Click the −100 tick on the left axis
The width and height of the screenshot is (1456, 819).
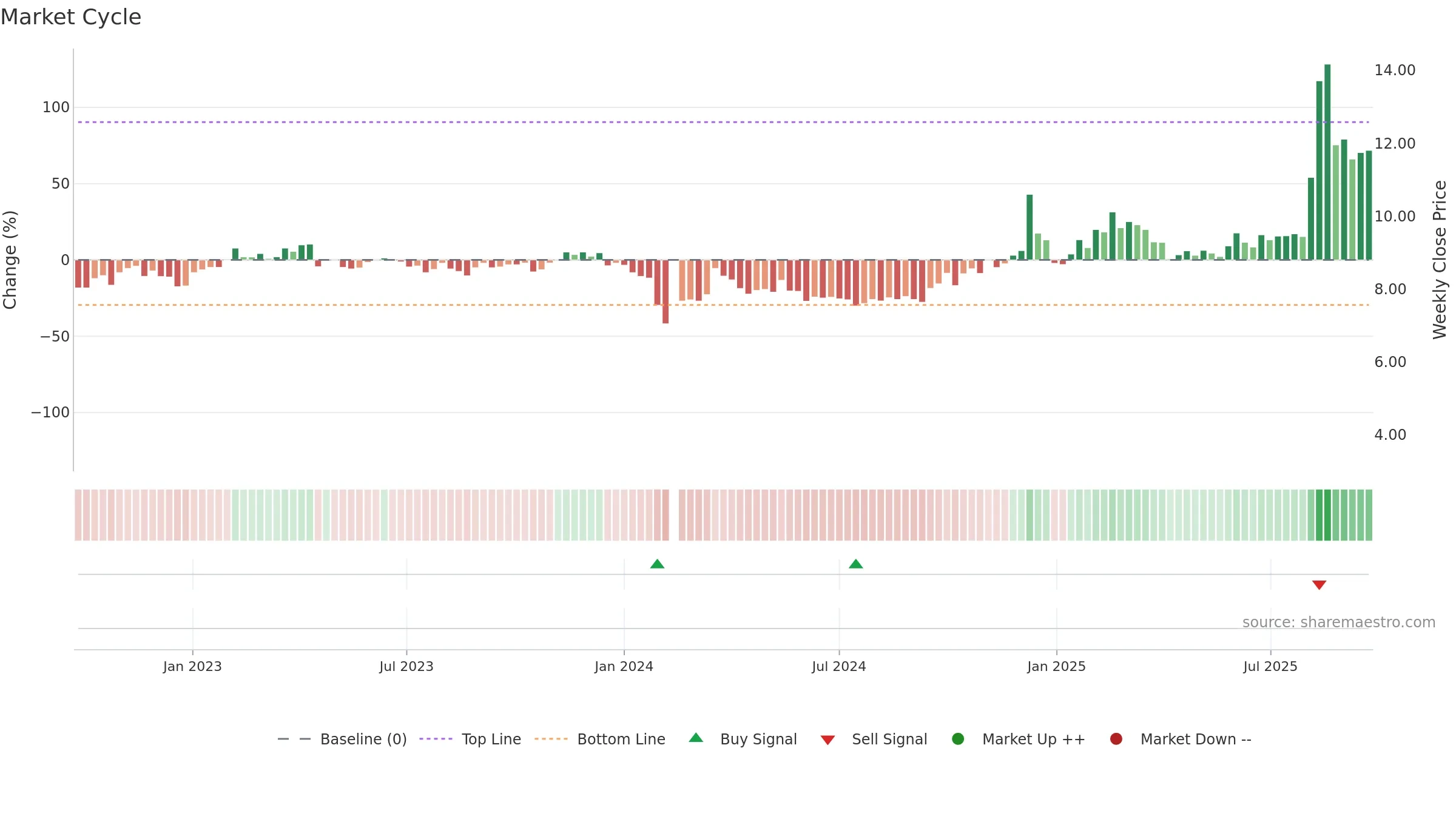click(x=50, y=413)
